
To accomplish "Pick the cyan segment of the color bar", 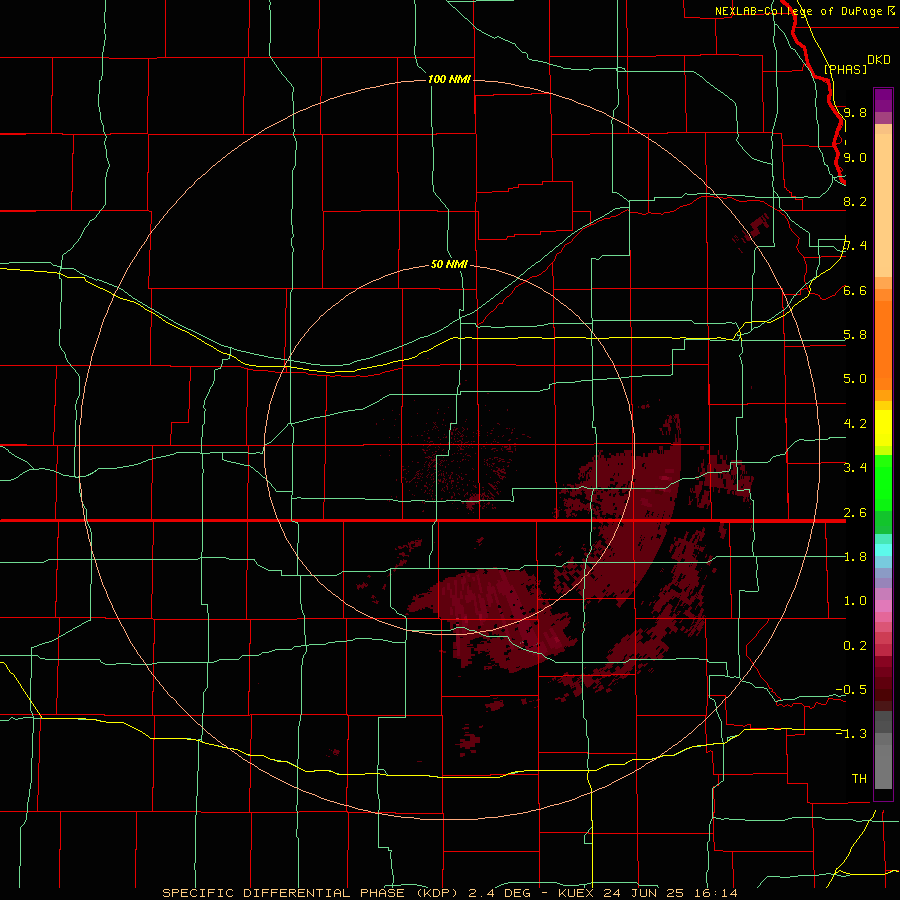I will click(x=883, y=550).
